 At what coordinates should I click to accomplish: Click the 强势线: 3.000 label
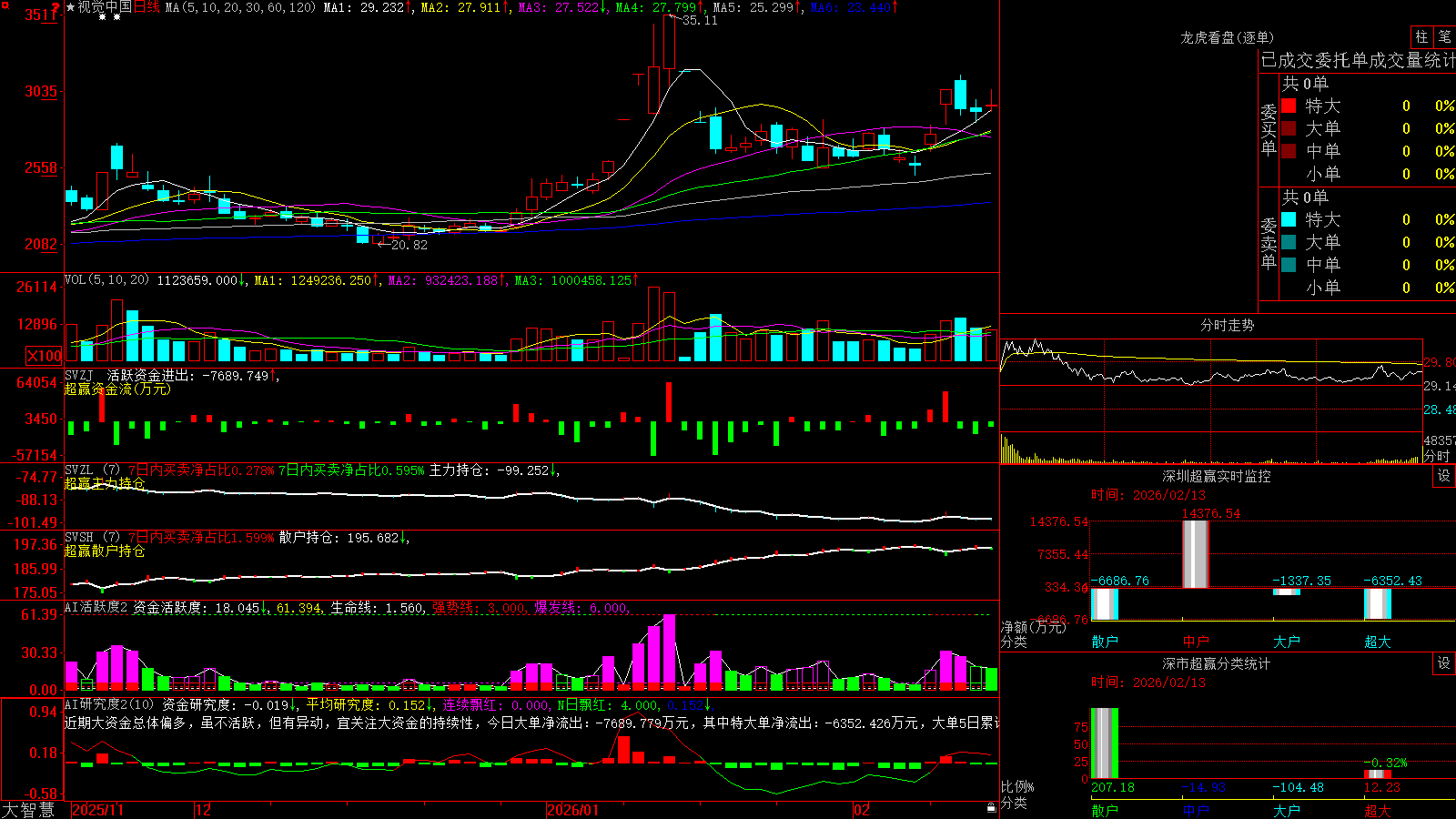tap(479, 608)
